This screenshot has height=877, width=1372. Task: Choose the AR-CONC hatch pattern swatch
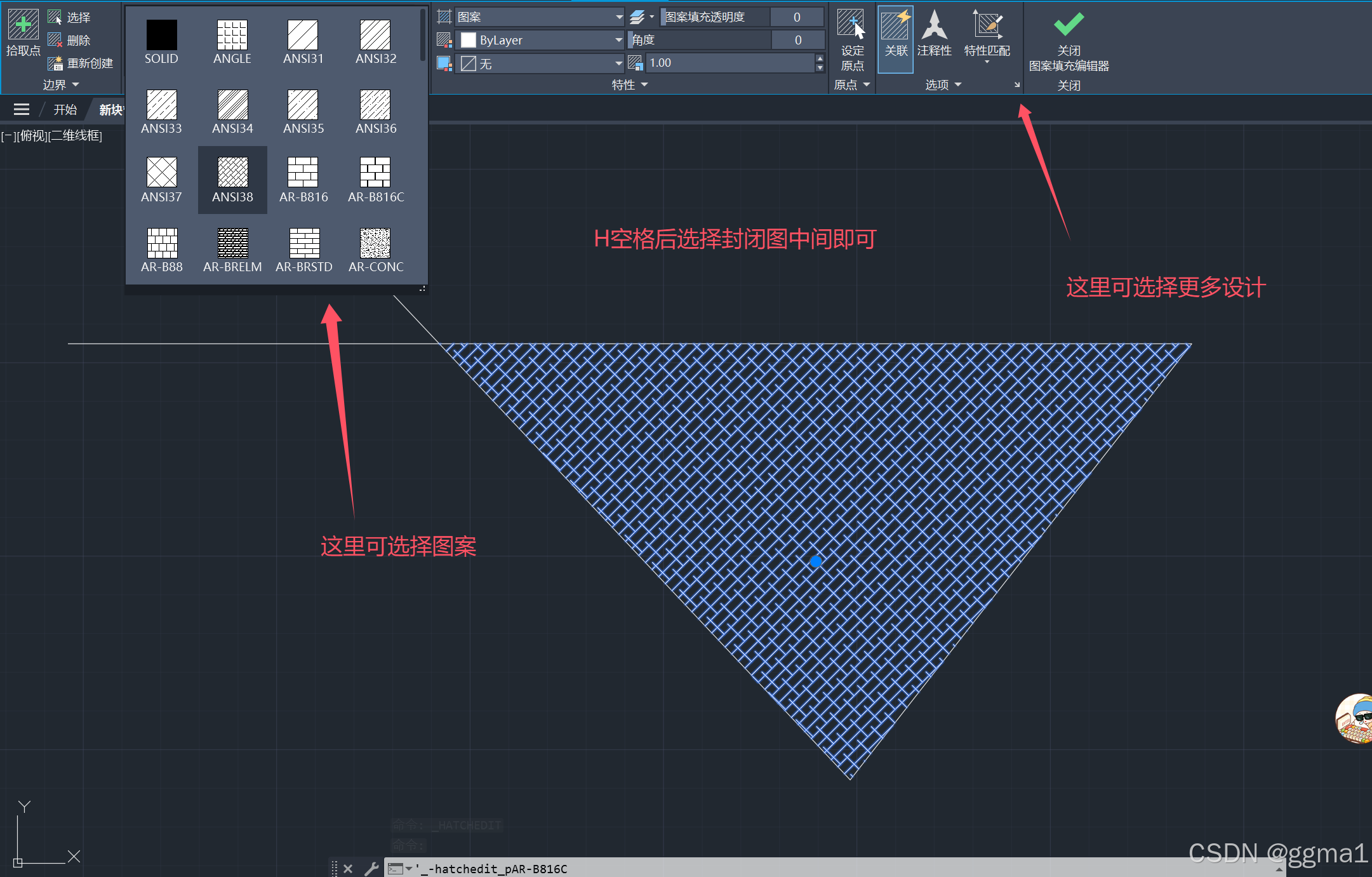(375, 243)
